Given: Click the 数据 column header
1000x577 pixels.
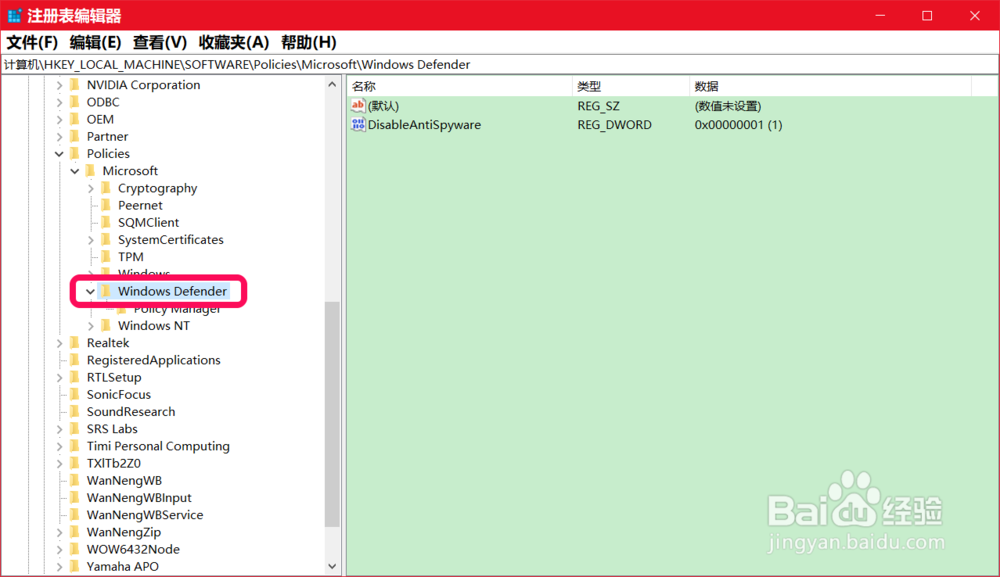Looking at the screenshot, I should coord(703,85).
